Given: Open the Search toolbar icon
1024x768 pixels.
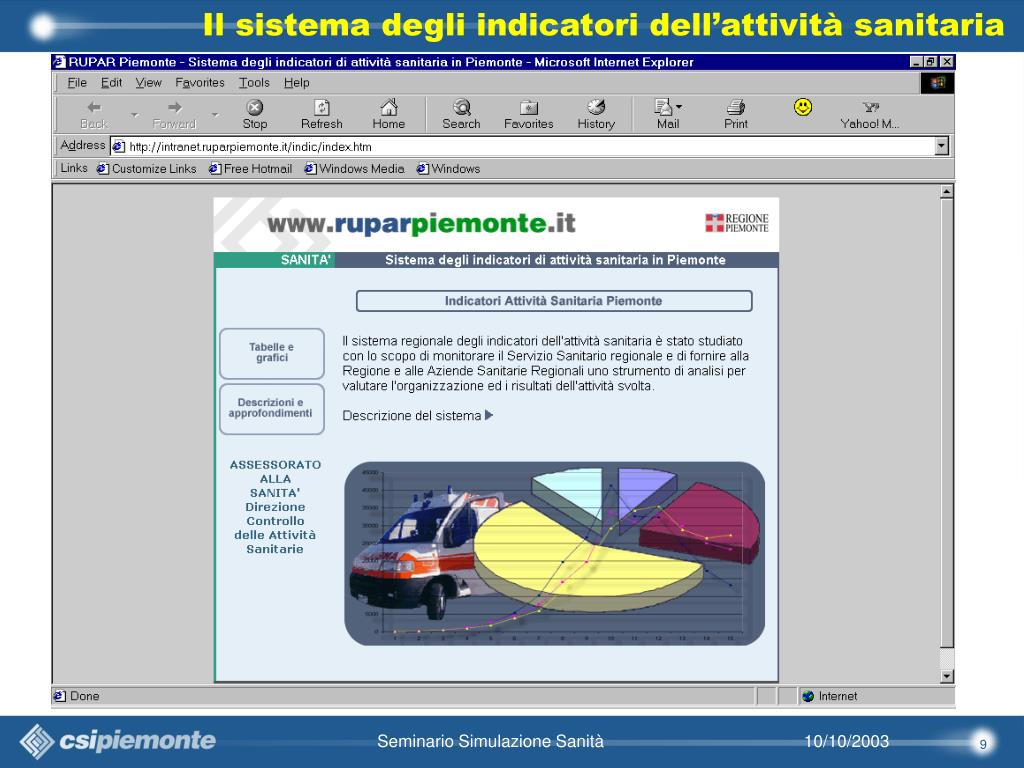Looking at the screenshot, I should pyautogui.click(x=461, y=108).
